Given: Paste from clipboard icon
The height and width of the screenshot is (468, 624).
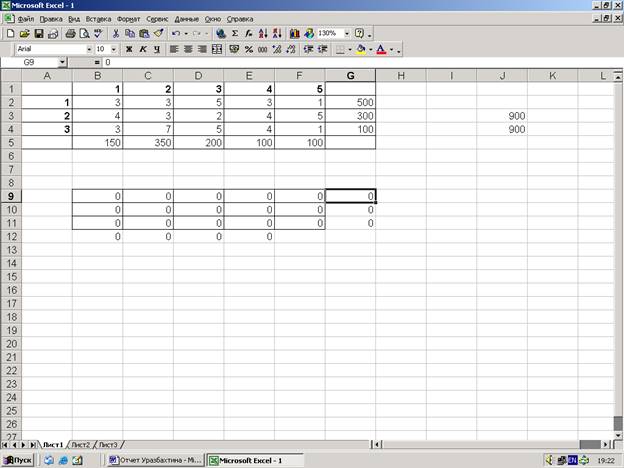Looking at the screenshot, I should tap(144, 34).
